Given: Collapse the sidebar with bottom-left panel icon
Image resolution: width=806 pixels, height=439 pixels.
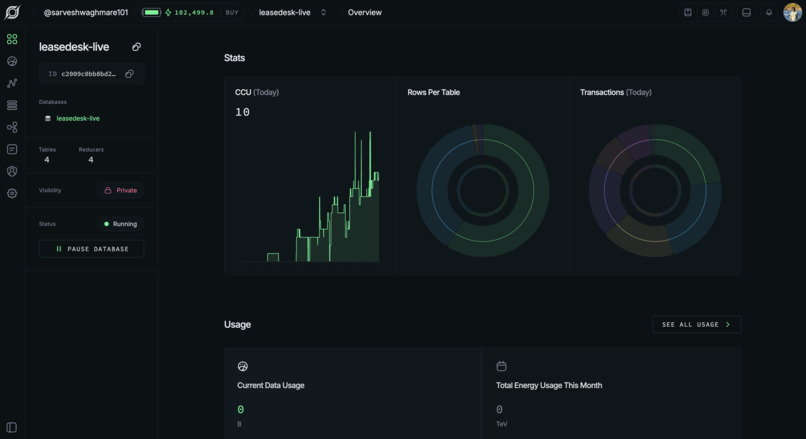Looking at the screenshot, I should 12,427.
